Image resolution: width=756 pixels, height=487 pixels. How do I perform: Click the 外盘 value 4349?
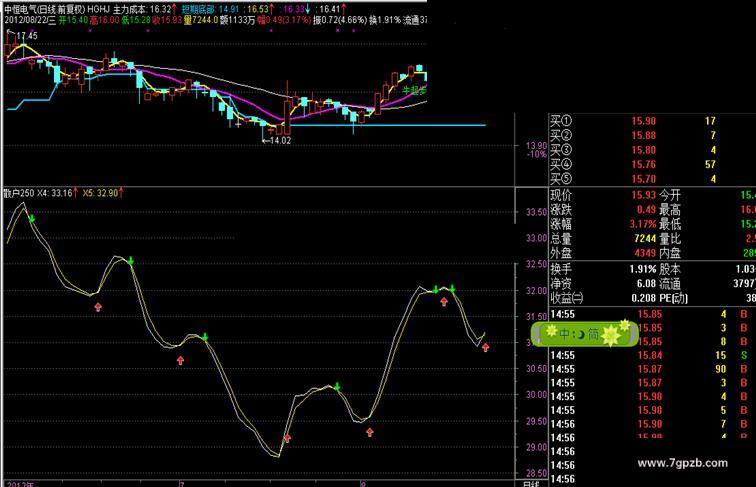coord(645,253)
